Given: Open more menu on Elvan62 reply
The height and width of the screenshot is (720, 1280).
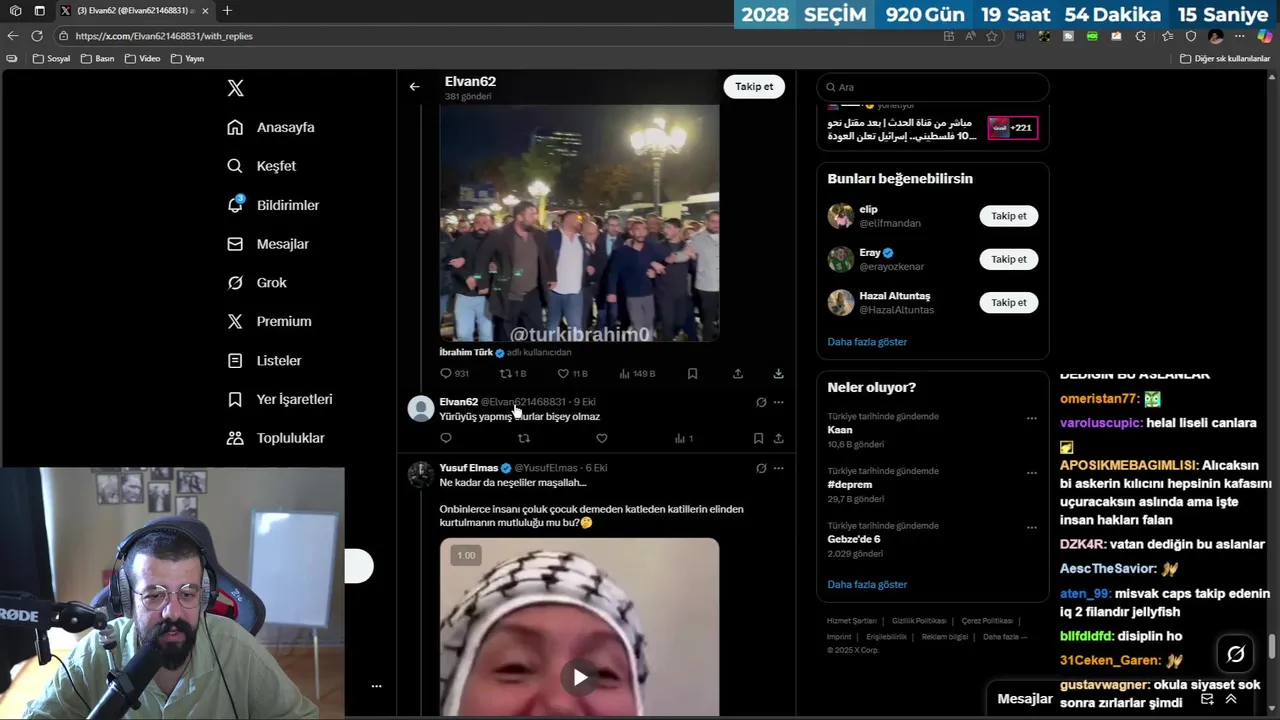Looking at the screenshot, I should coord(778,402).
